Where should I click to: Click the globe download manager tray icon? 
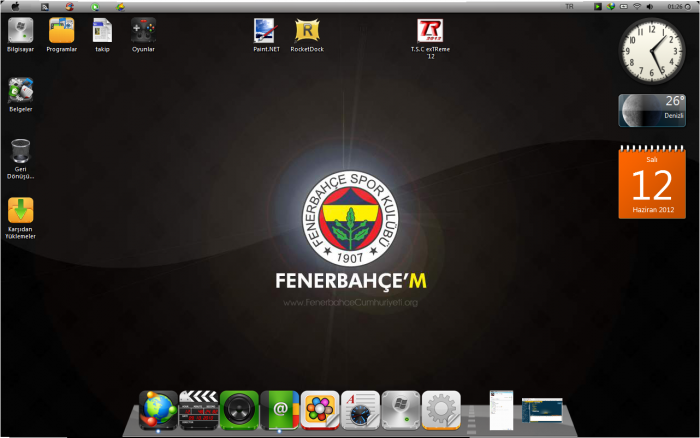click(611, 7)
